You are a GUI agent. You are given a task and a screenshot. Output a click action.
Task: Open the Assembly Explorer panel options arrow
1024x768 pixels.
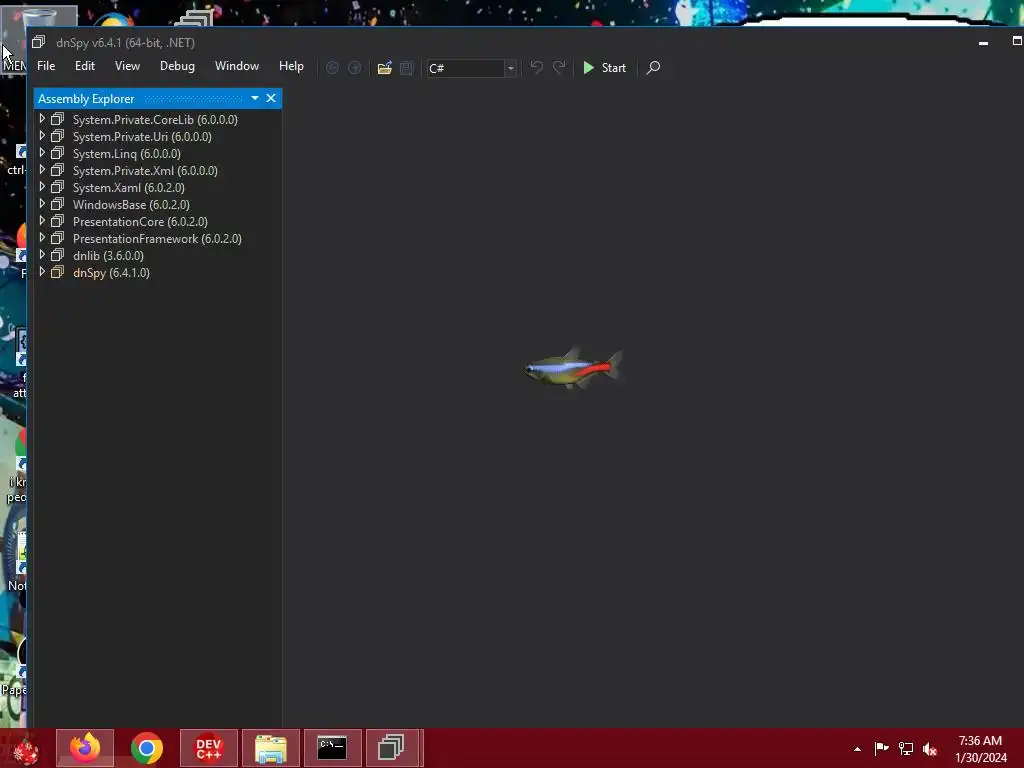click(x=255, y=98)
